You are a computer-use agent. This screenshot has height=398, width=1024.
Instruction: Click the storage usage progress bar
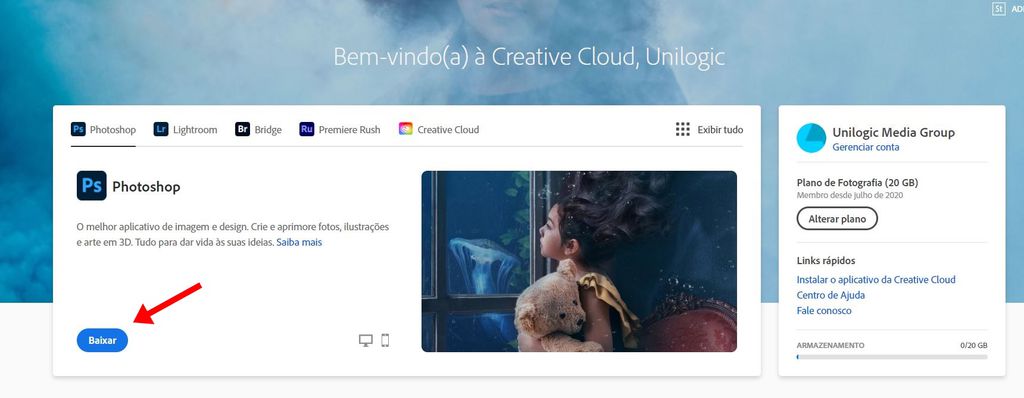tap(892, 357)
